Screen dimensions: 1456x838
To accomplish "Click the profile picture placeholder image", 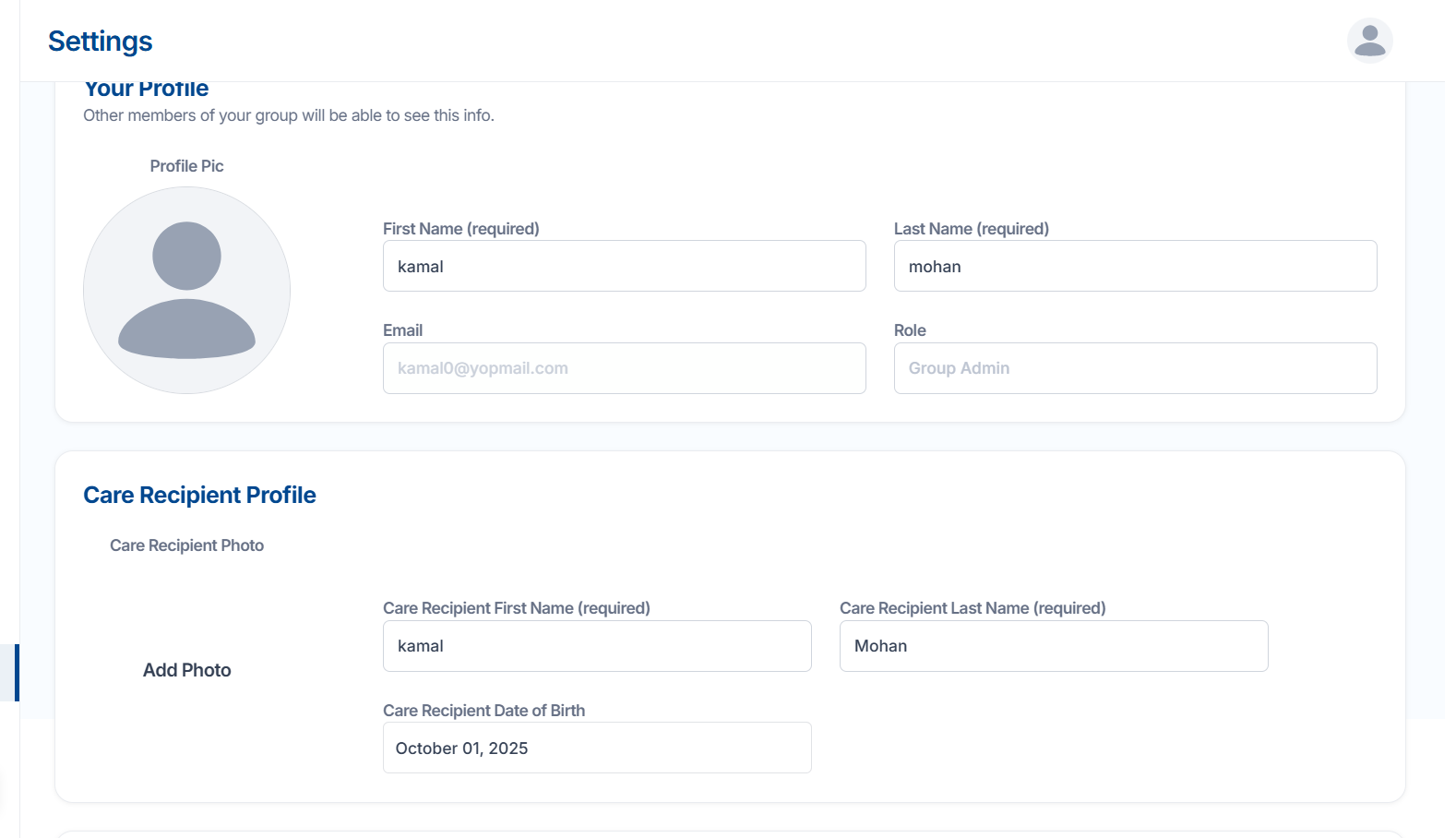I will pyautogui.click(x=186, y=291).
